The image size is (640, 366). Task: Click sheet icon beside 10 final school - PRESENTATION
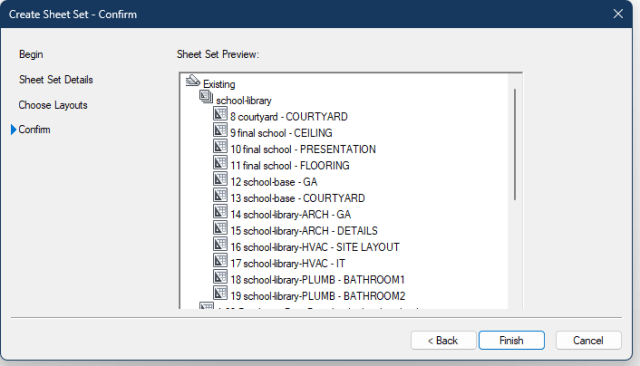[x=220, y=146]
